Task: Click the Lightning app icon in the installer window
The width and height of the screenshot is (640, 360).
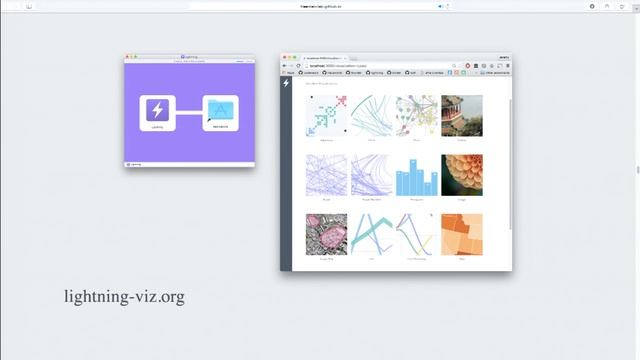Action: point(158,111)
